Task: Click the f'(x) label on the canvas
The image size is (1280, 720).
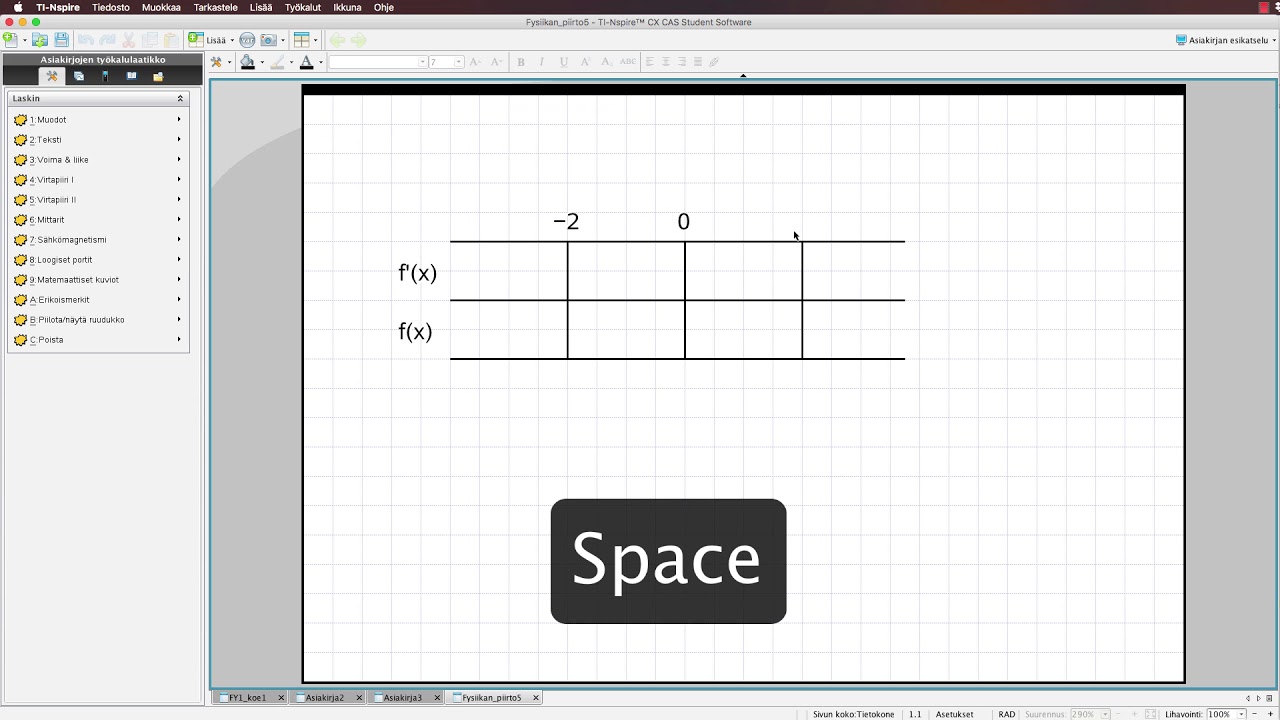Action: (x=417, y=273)
